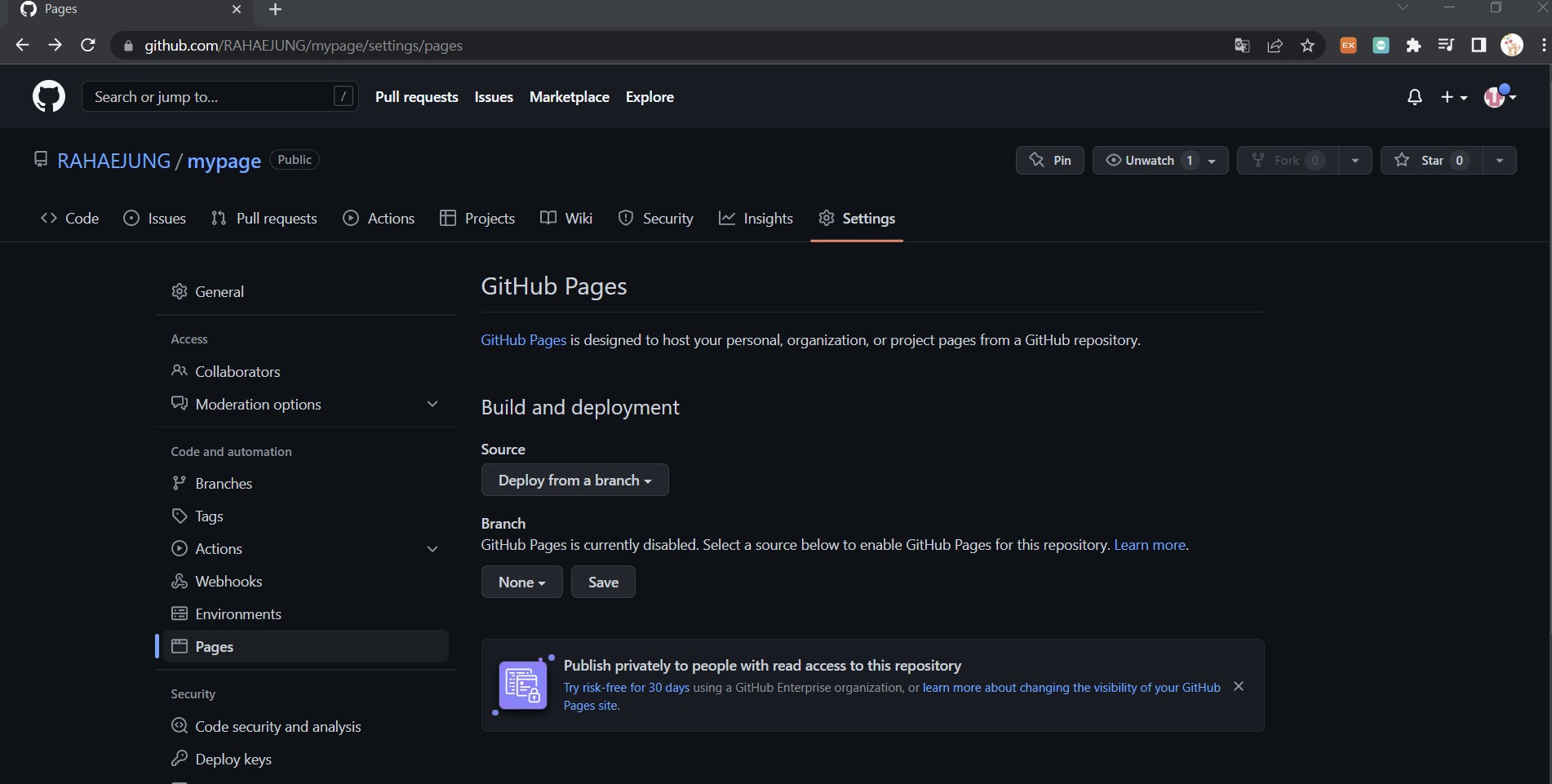The height and width of the screenshot is (784, 1552).
Task: Open the Fork dropdown arrow
Action: (1355, 160)
